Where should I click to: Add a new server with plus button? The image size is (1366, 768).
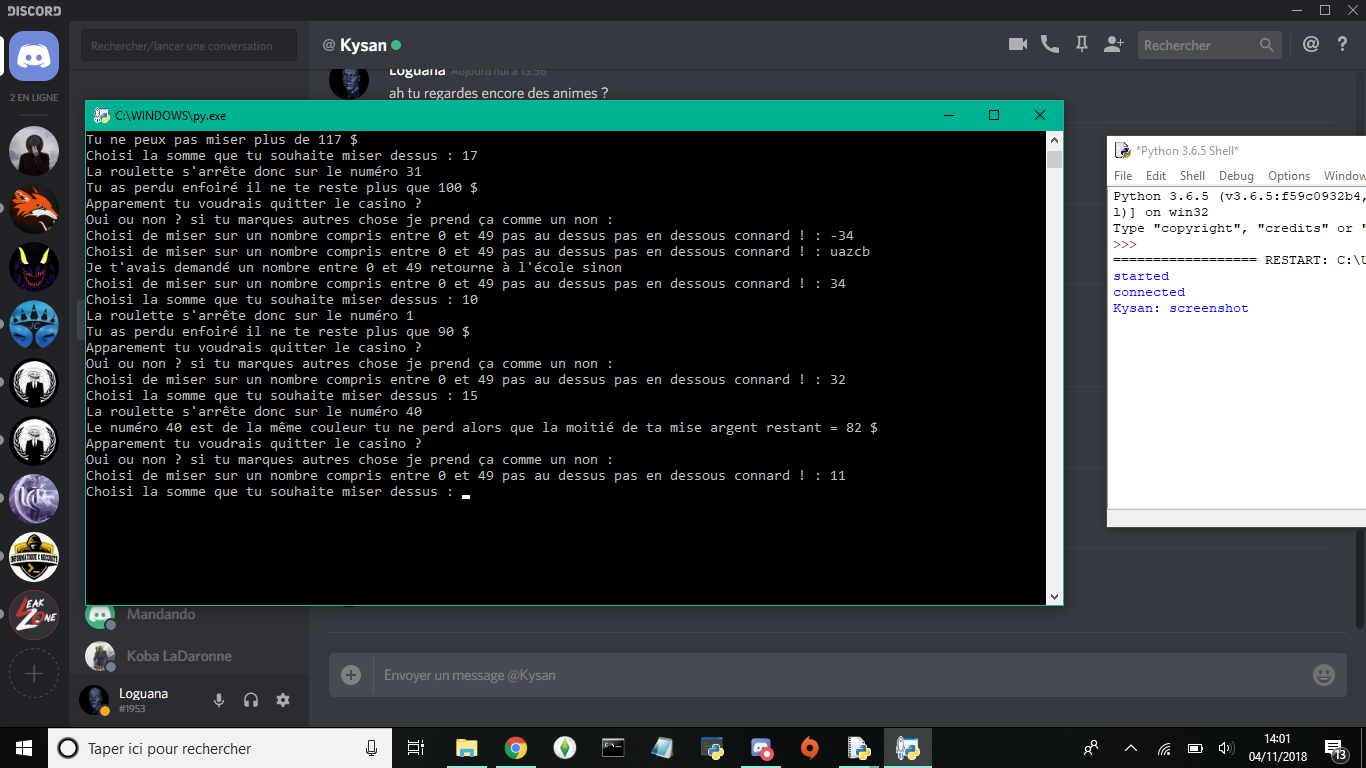[34, 674]
